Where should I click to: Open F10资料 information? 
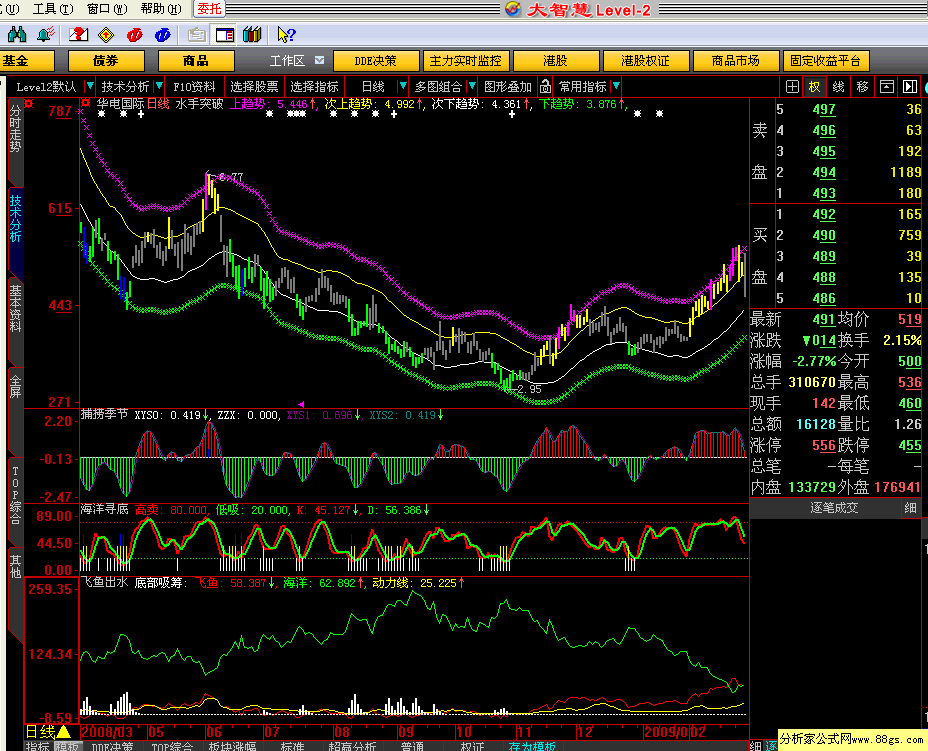(194, 86)
